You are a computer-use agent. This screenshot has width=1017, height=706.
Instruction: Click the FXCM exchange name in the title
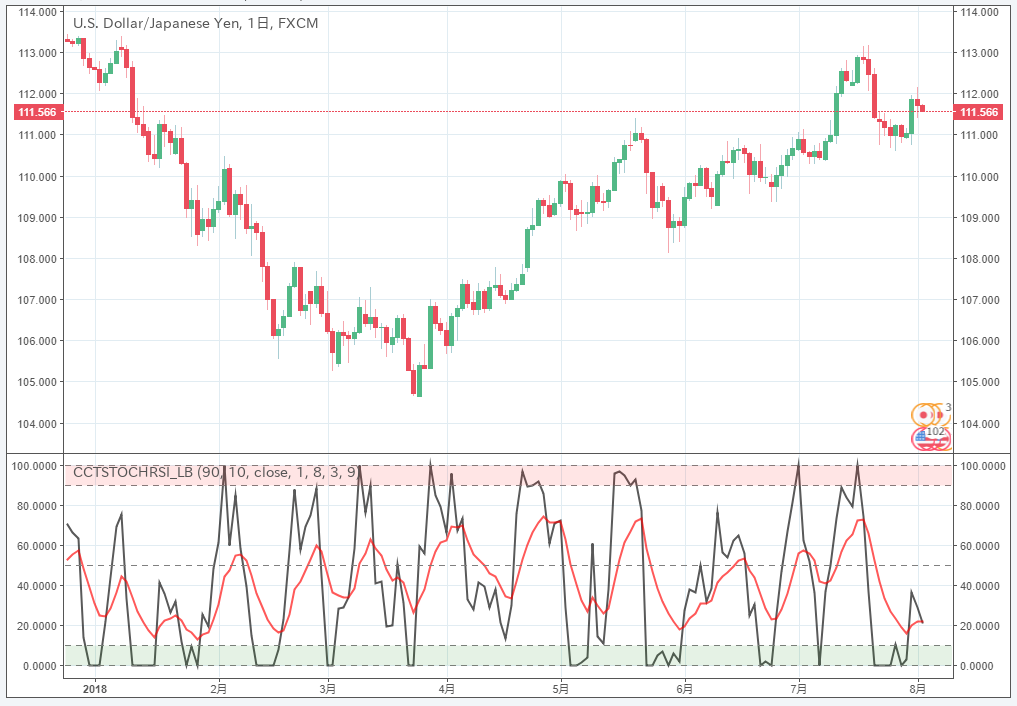pos(300,24)
